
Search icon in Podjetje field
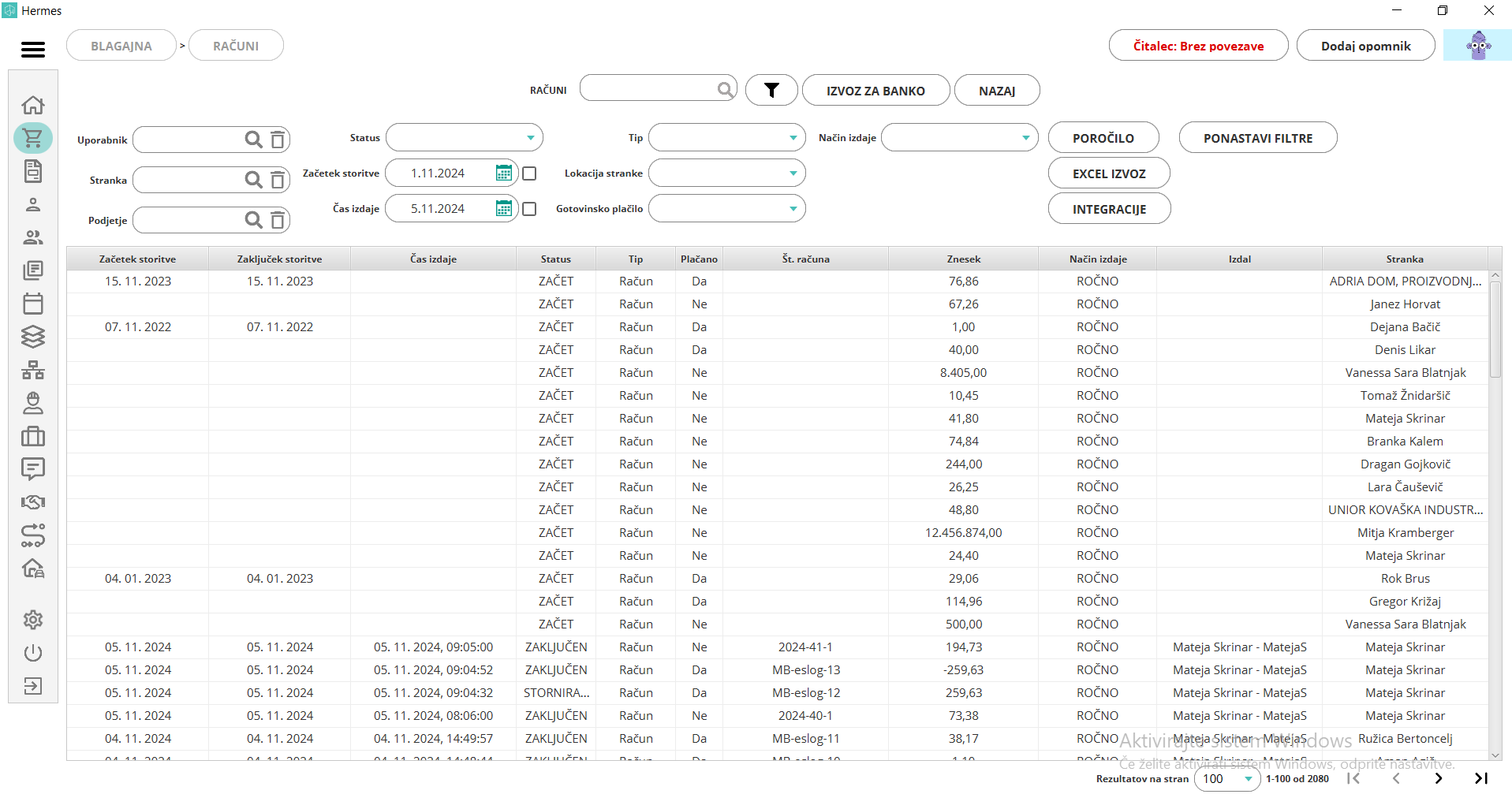253,220
